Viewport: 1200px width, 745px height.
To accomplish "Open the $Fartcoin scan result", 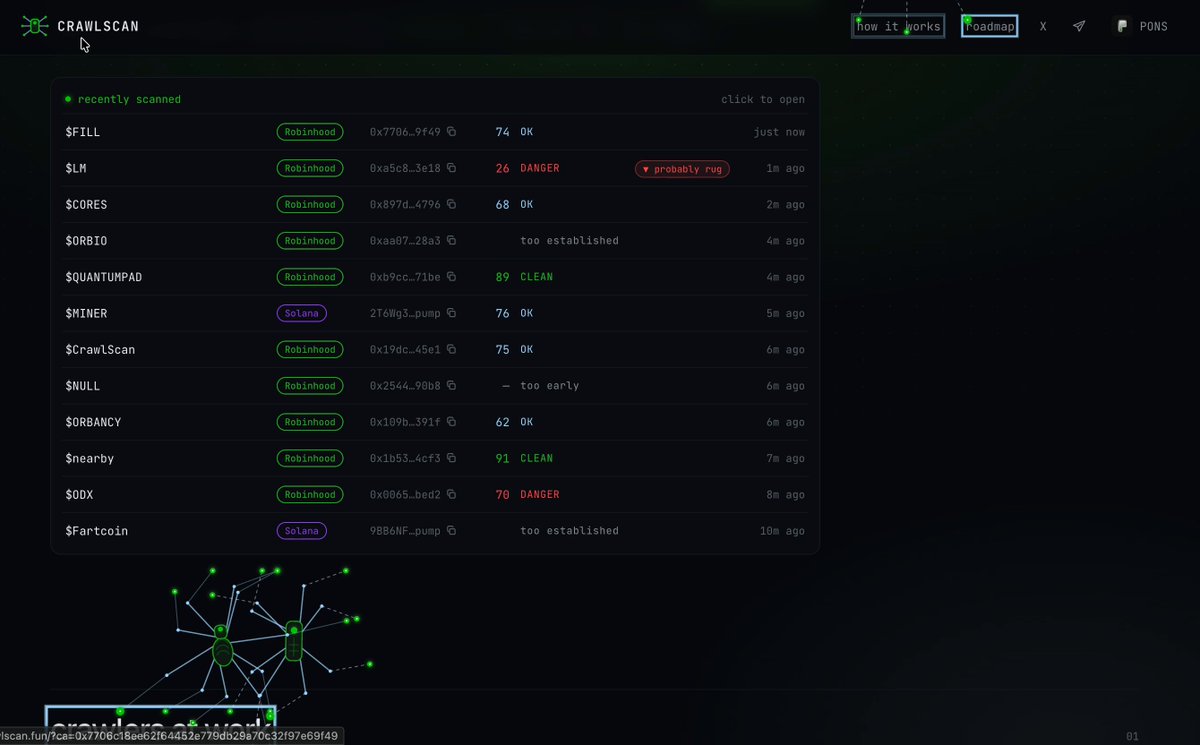I will tap(435, 531).
